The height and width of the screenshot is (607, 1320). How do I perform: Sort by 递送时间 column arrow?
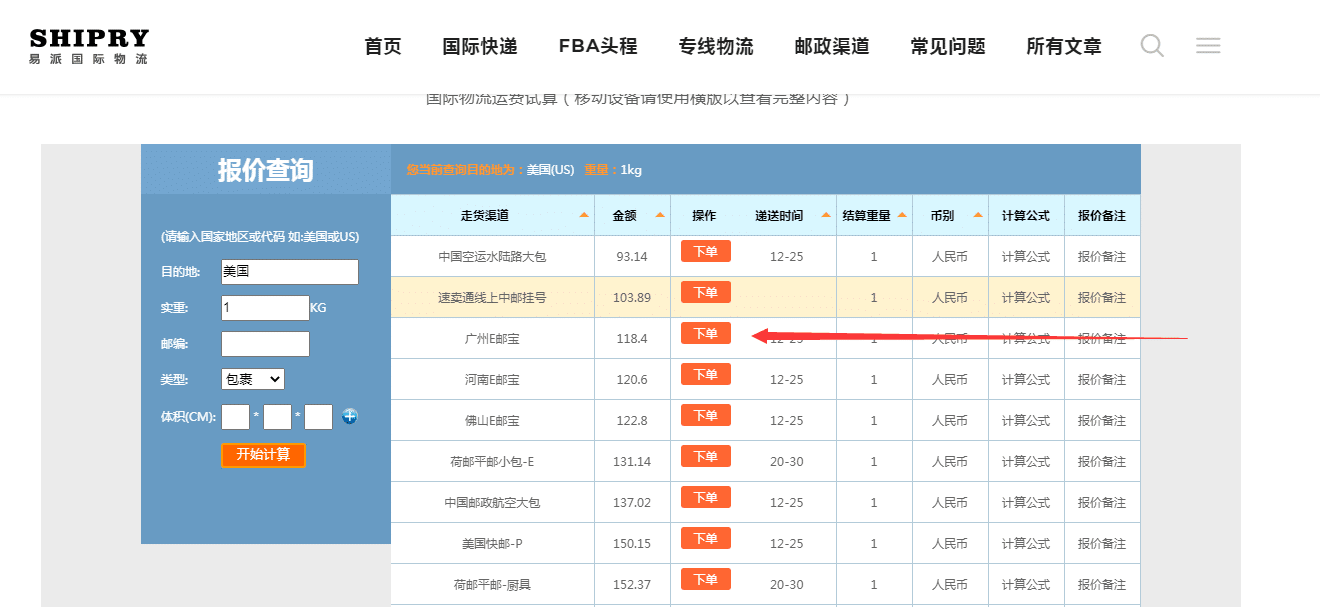tap(826, 216)
